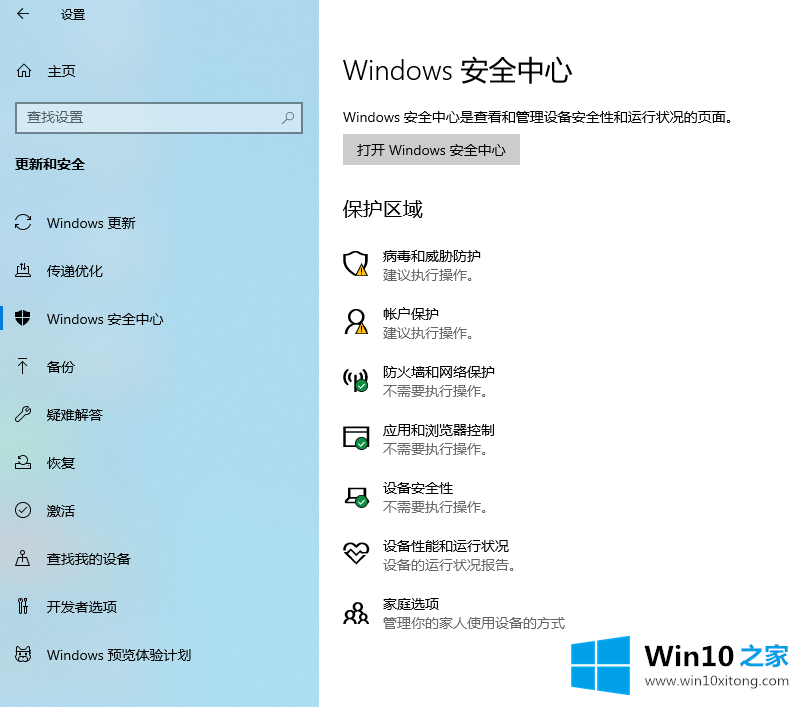Click 管理你的家人使用设备的方式 description

[474, 623]
